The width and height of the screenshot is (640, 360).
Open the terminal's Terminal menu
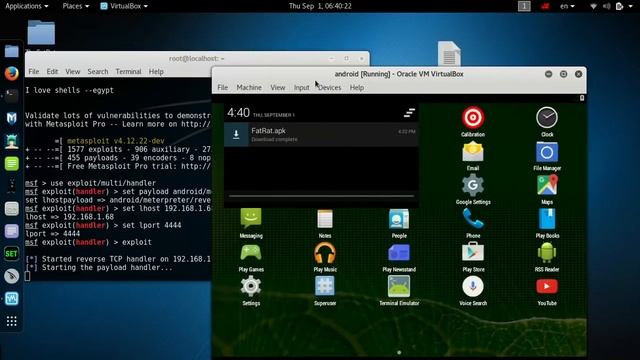coord(128,71)
